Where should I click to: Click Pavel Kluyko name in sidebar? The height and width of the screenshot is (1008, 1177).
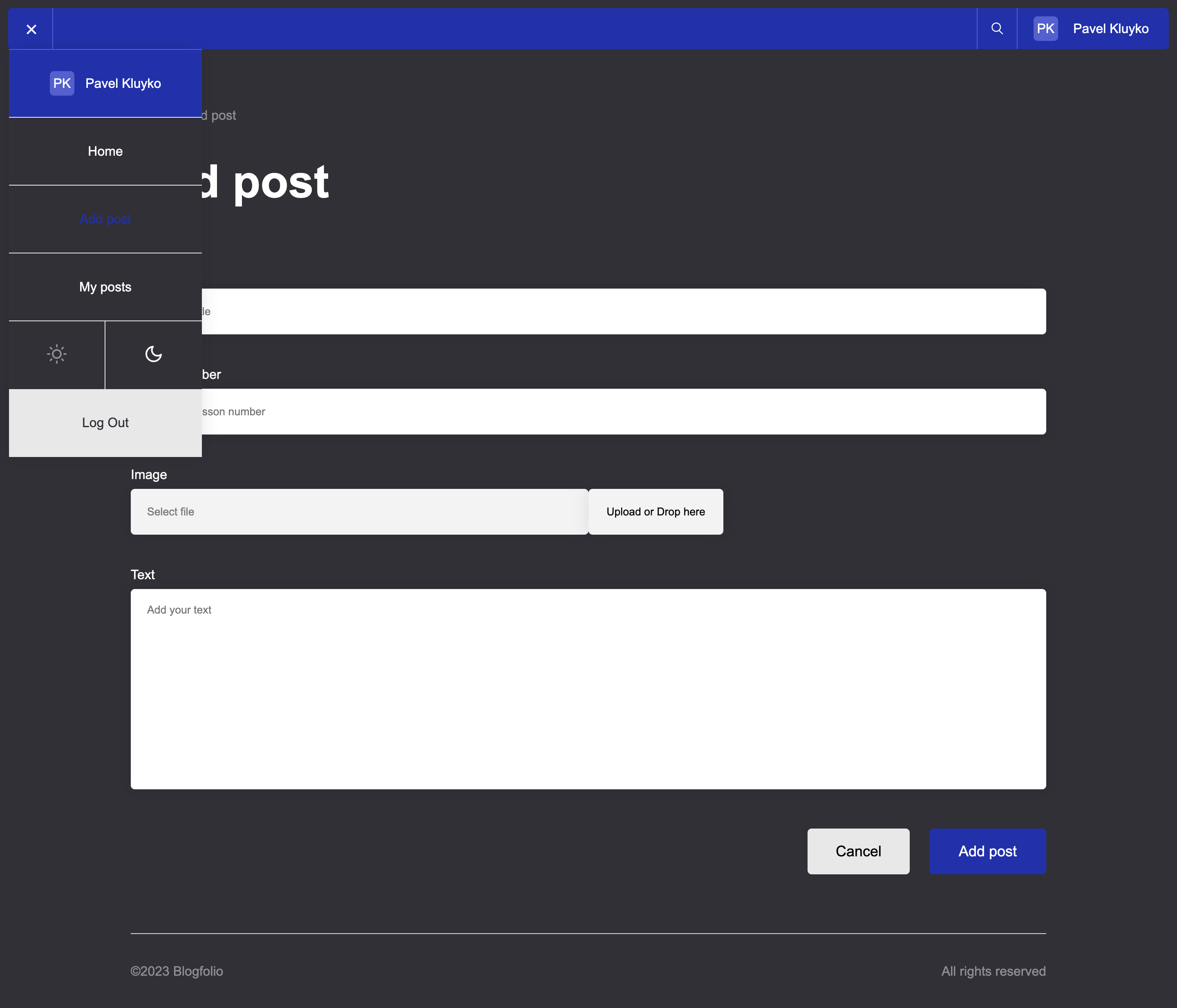(x=123, y=83)
